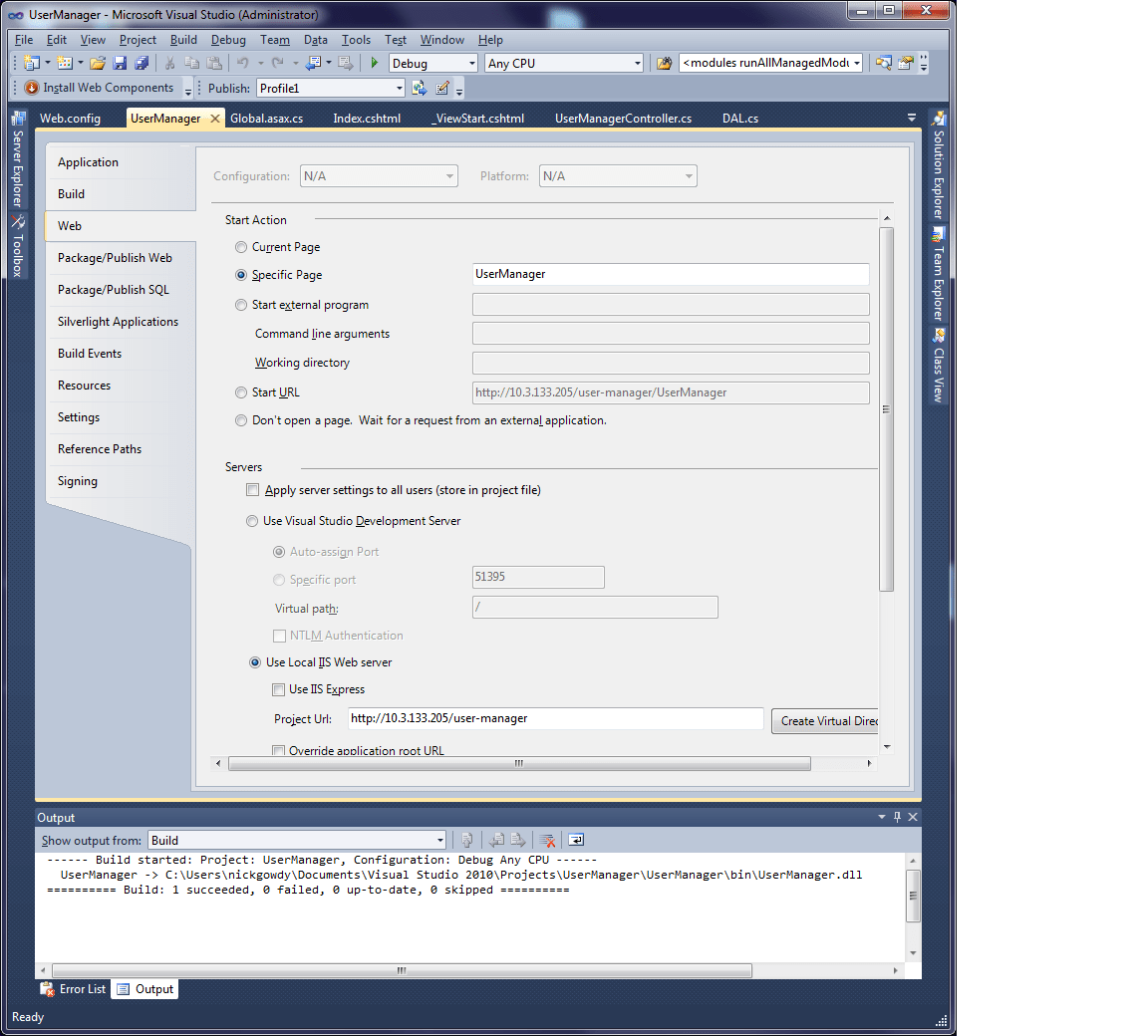Click the Navigate Forward icon
Screen dimensions: 1148x1036
click(x=346, y=63)
